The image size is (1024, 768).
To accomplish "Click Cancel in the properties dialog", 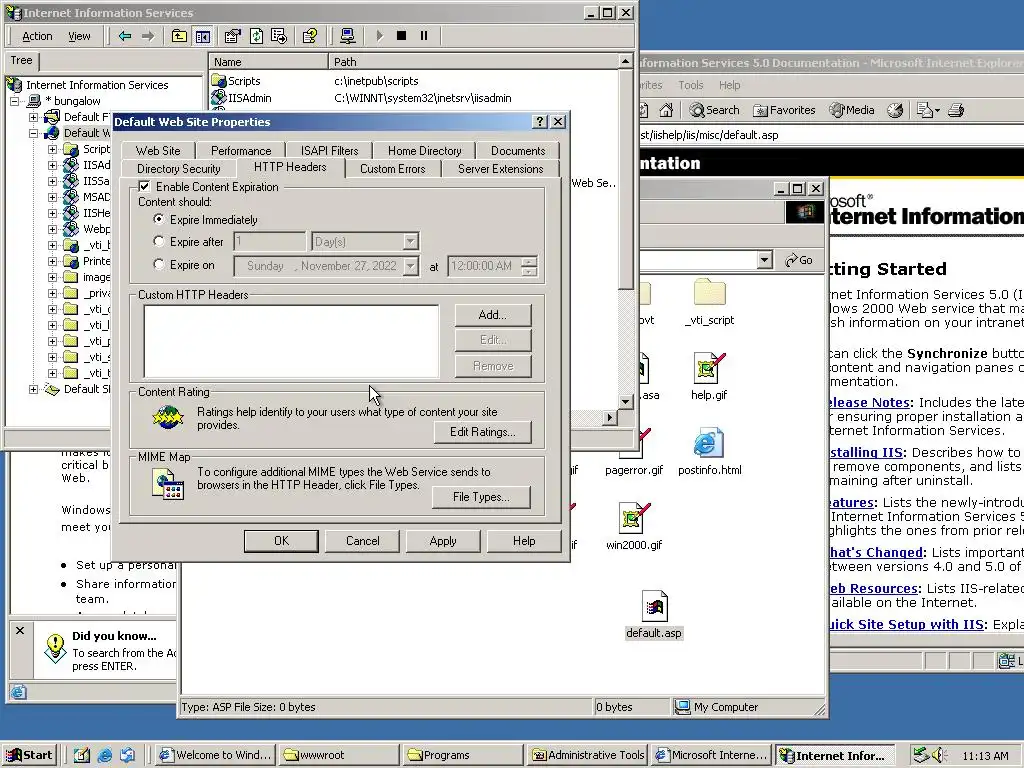I will pos(362,541).
